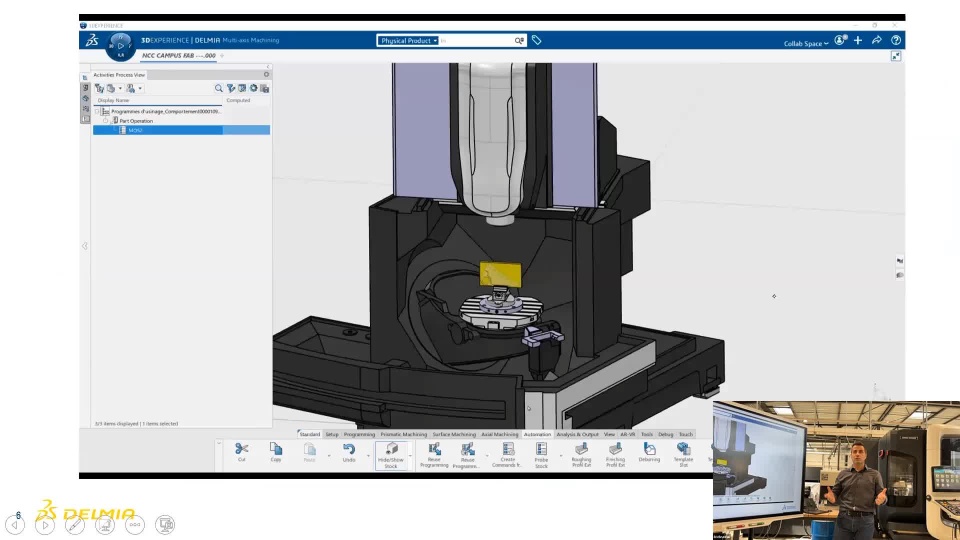Image resolution: width=960 pixels, height=540 pixels.
Task: Switch to the Debug tab
Action: [x=666, y=434]
